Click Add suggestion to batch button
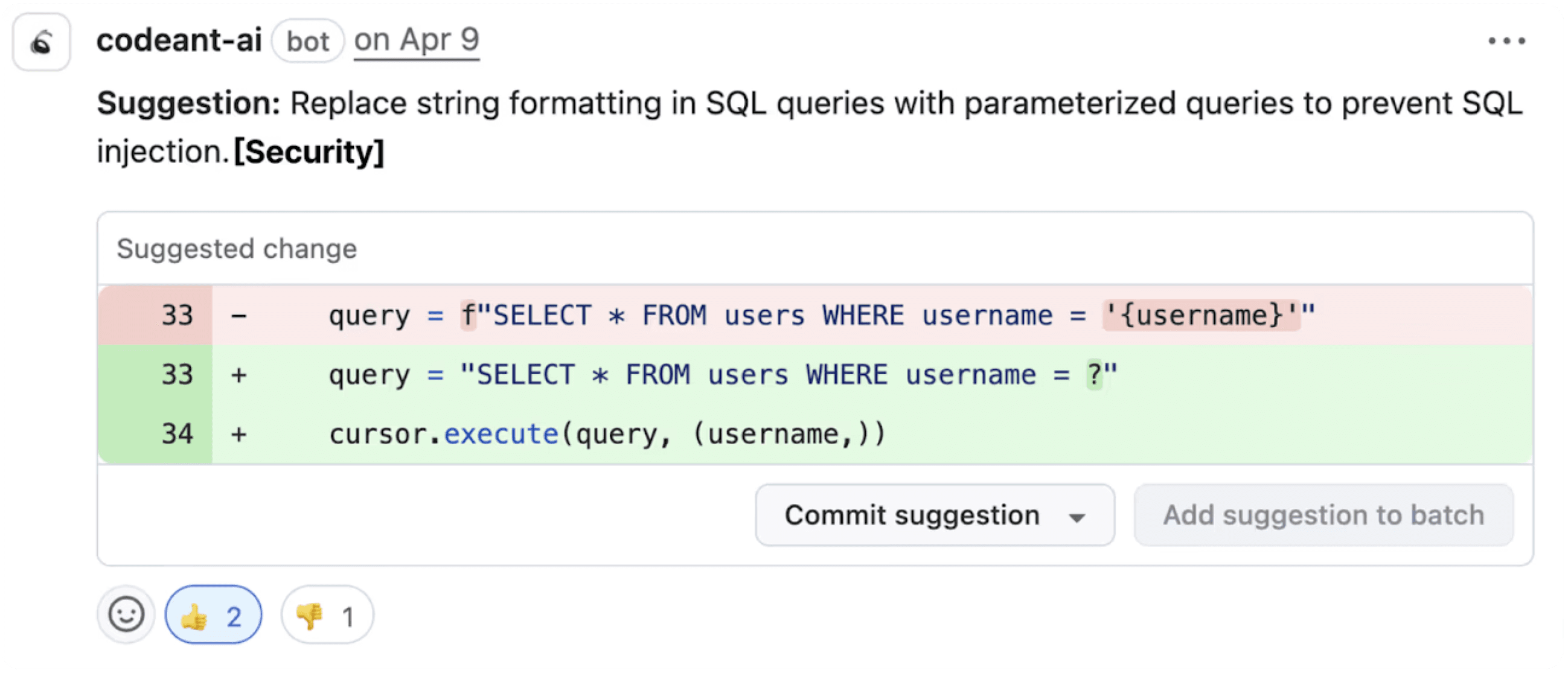Viewport: 1568px width, 673px height. click(x=1323, y=515)
